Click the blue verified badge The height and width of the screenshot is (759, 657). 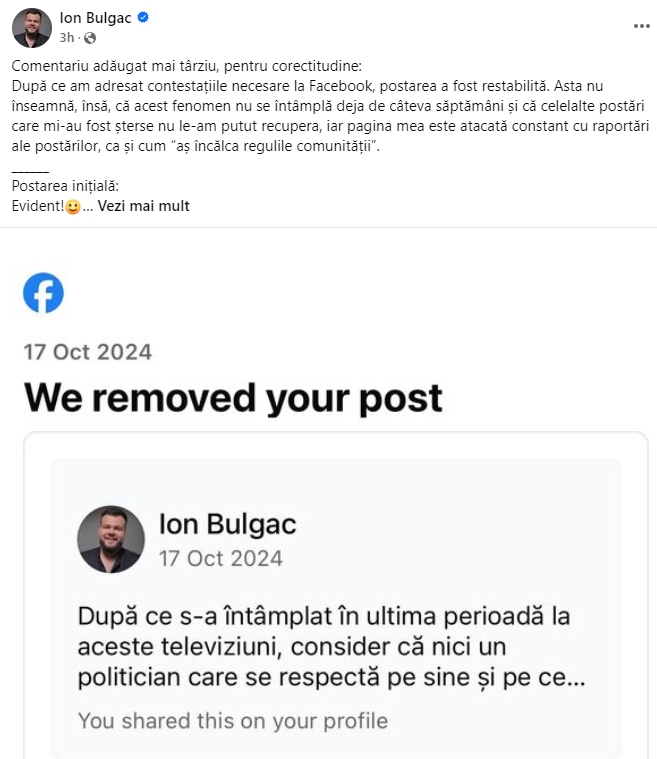point(143,18)
